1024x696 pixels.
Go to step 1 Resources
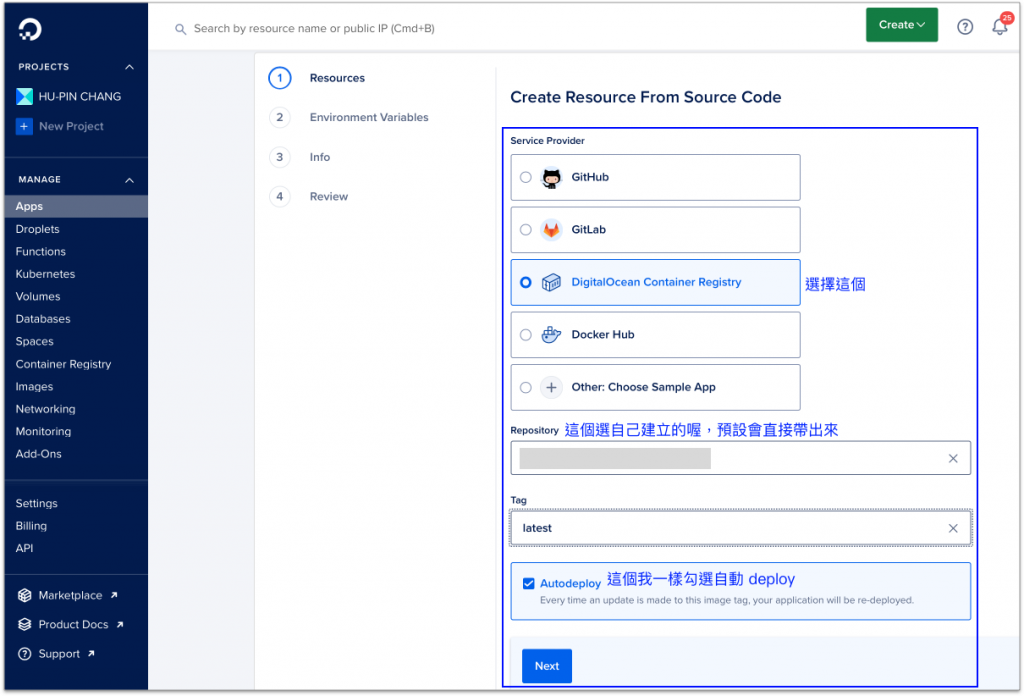(317, 78)
